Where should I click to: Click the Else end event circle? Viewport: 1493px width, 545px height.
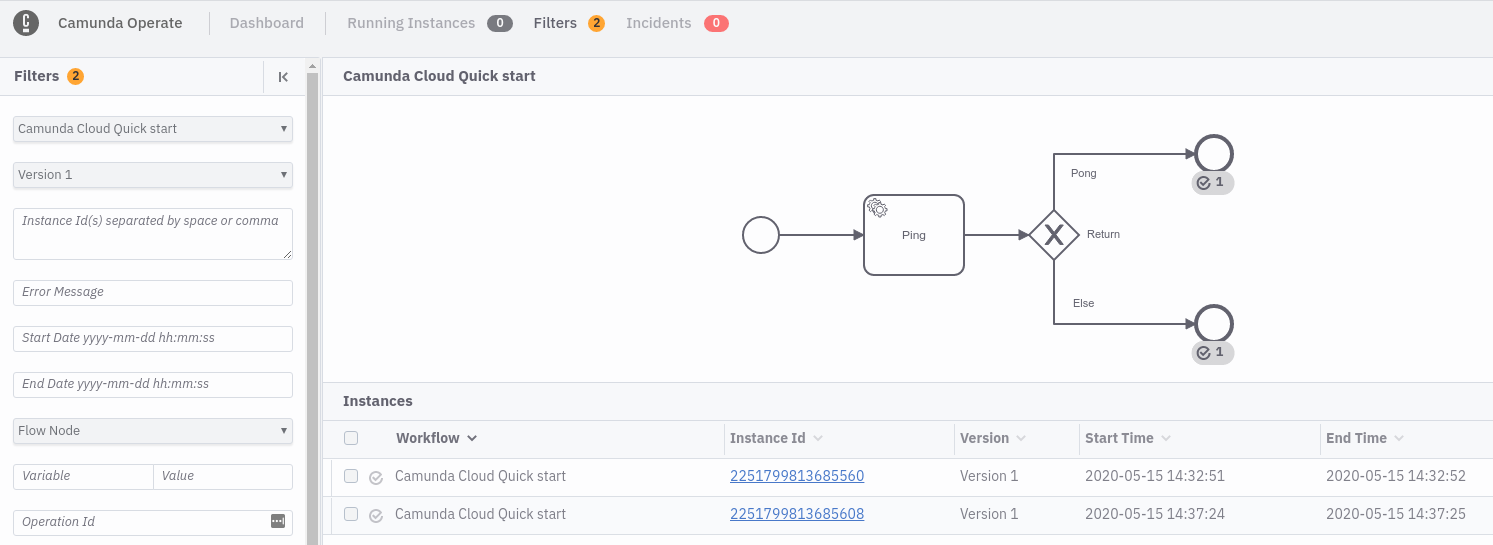(x=1213, y=324)
